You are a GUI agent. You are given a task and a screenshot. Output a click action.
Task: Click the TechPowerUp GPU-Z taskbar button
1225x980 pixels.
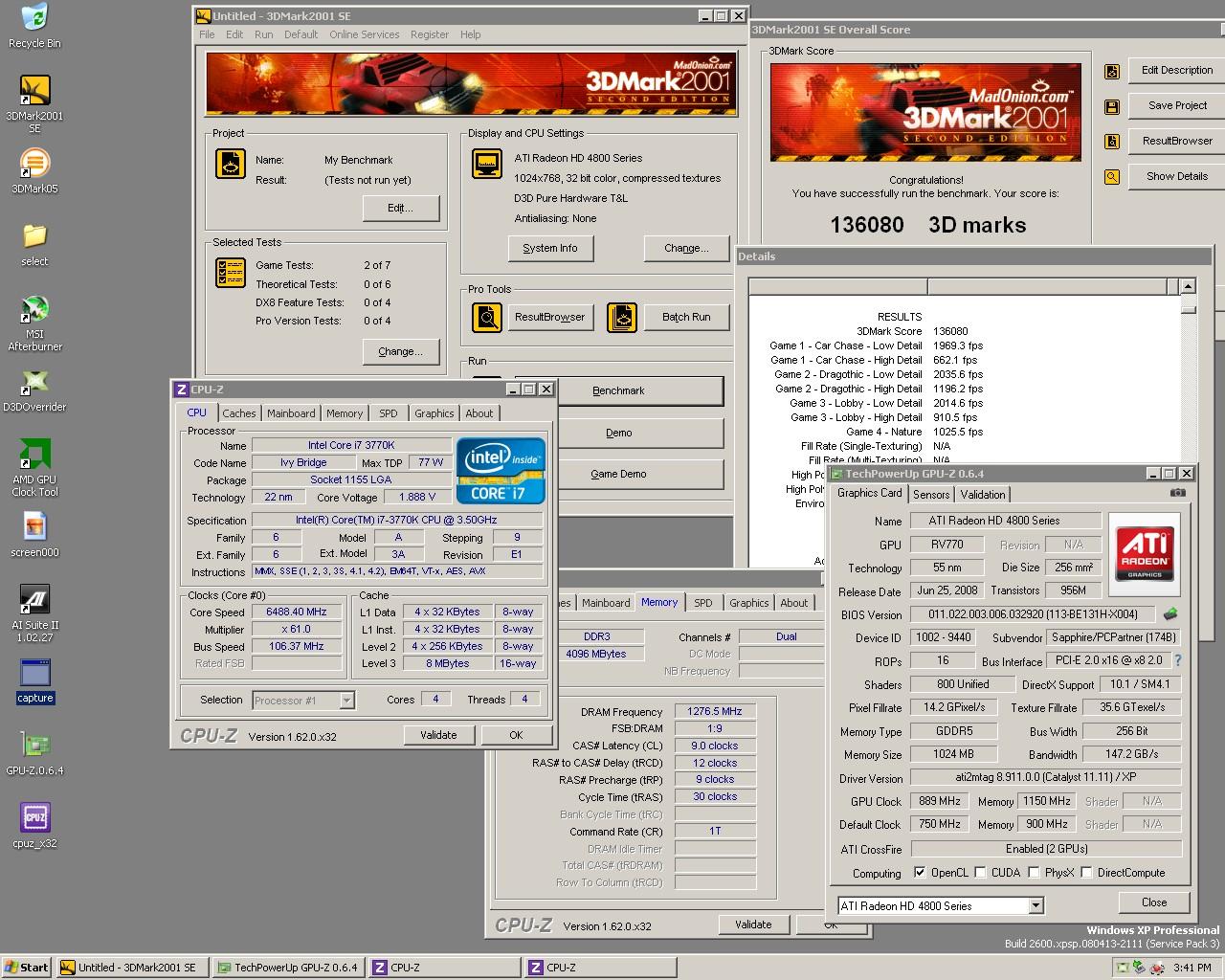click(289, 968)
